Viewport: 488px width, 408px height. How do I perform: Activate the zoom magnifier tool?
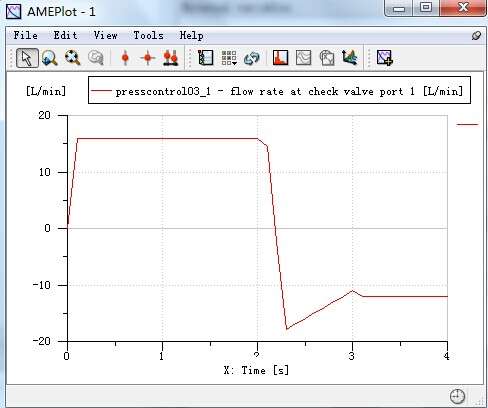[50, 58]
